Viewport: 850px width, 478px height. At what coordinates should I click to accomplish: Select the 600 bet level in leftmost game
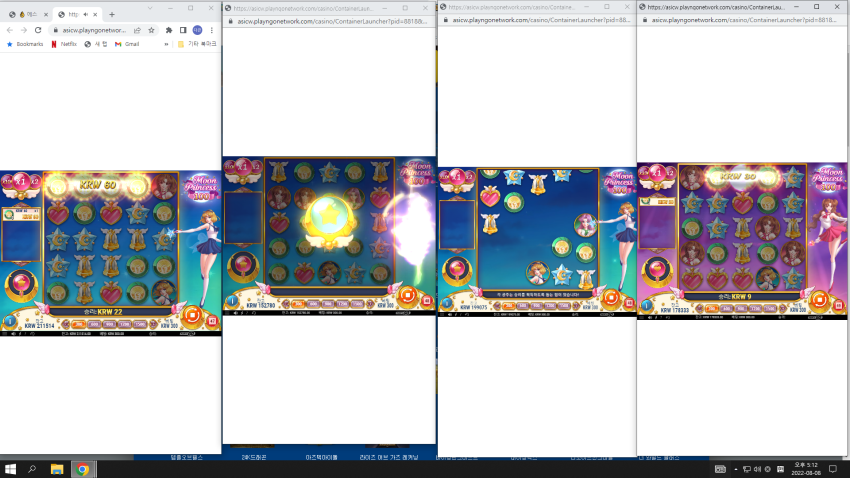[94, 324]
